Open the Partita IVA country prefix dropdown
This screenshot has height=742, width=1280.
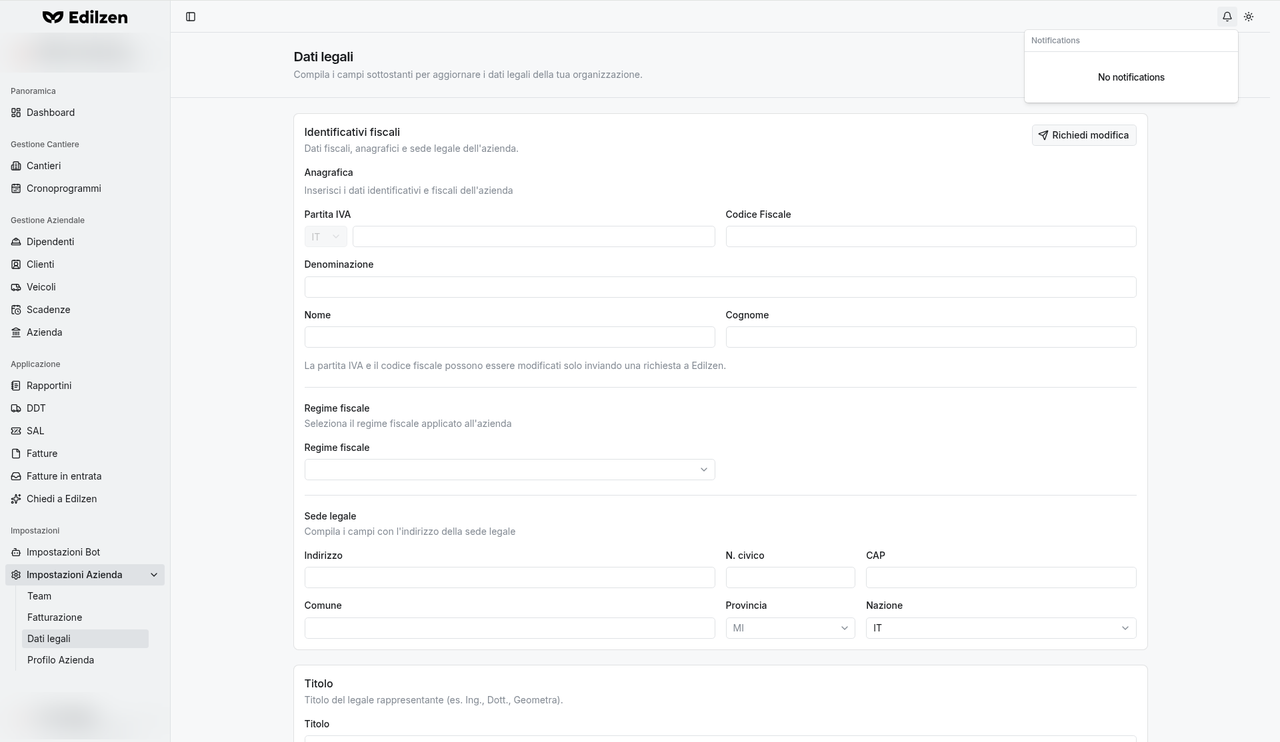325,237
